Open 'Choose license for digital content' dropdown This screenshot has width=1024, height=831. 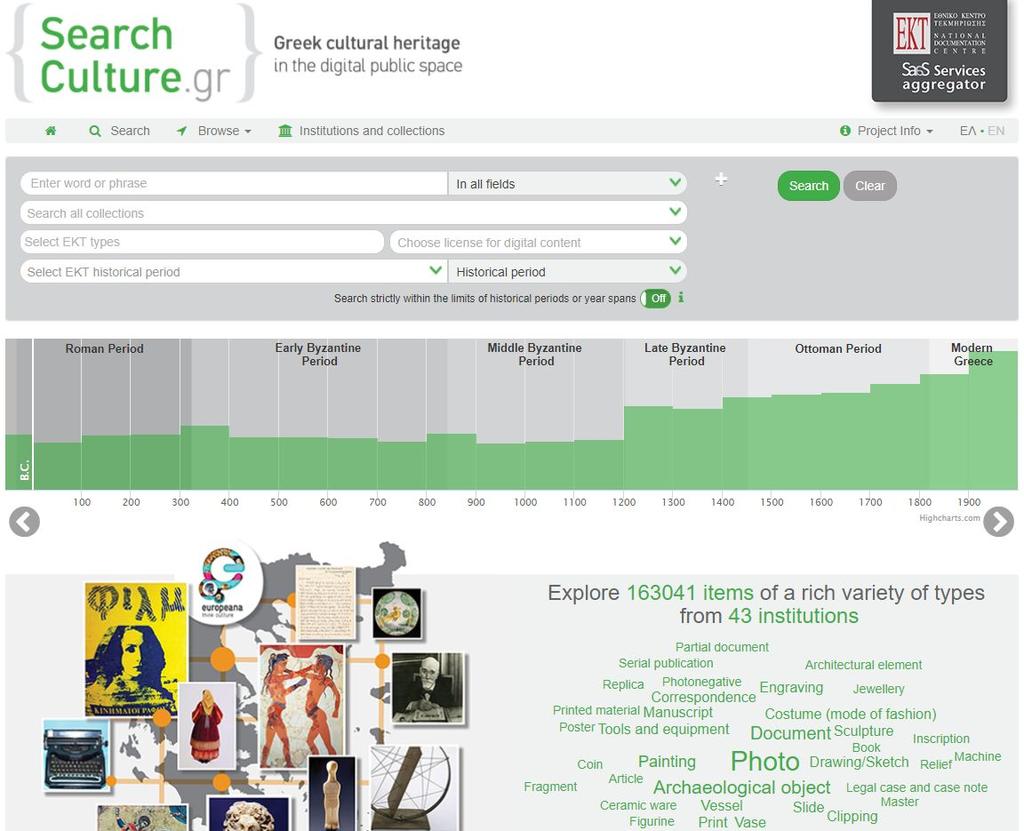(538, 242)
